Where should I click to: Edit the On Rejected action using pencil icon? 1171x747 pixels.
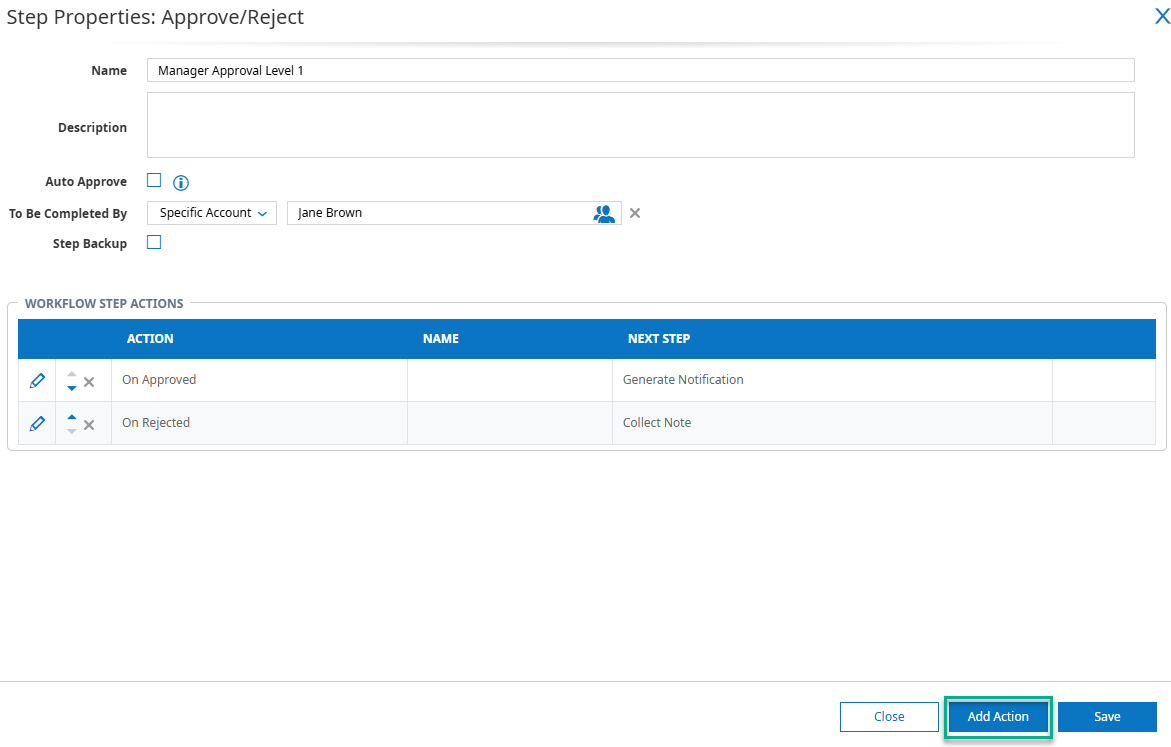pyautogui.click(x=36, y=422)
